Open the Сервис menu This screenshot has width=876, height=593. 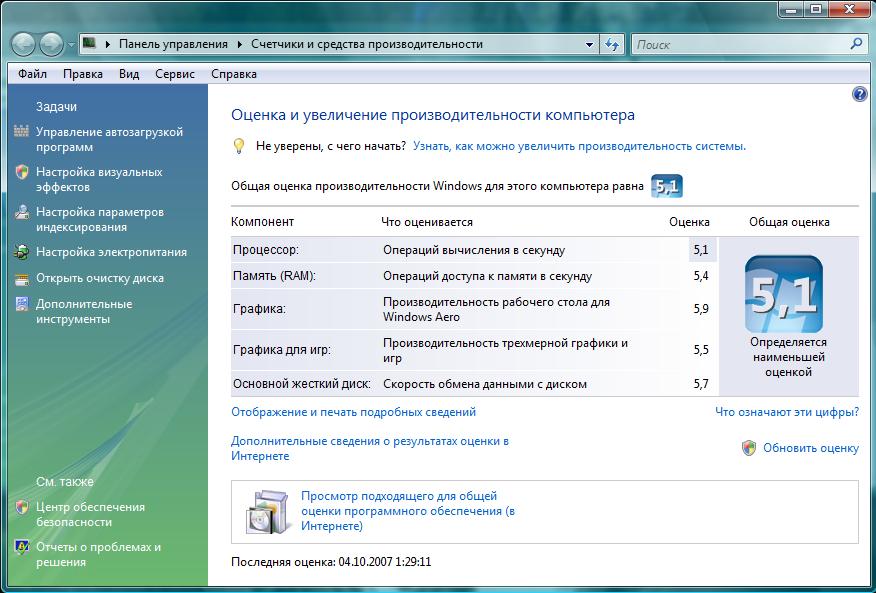(x=175, y=74)
